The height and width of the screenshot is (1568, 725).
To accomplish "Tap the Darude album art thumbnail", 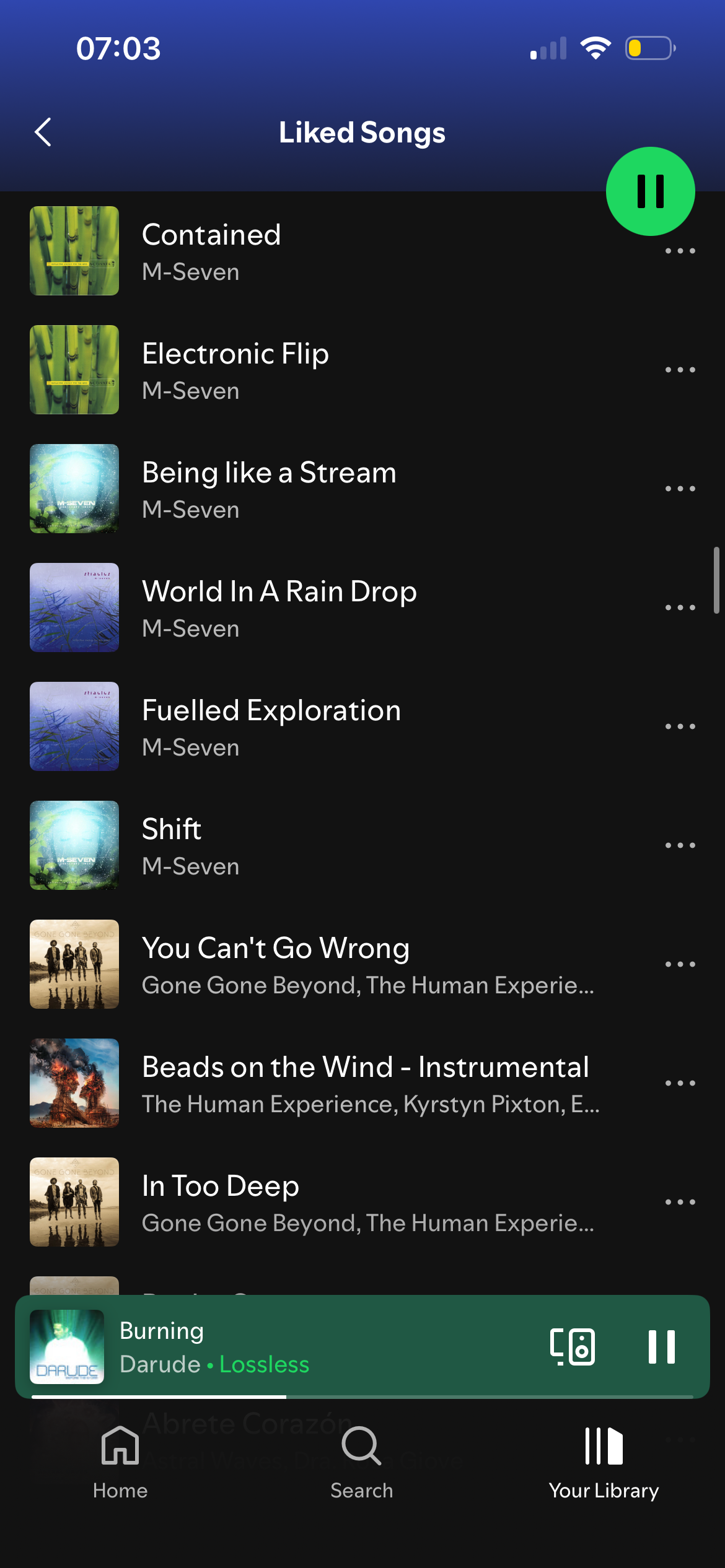I will [67, 1346].
